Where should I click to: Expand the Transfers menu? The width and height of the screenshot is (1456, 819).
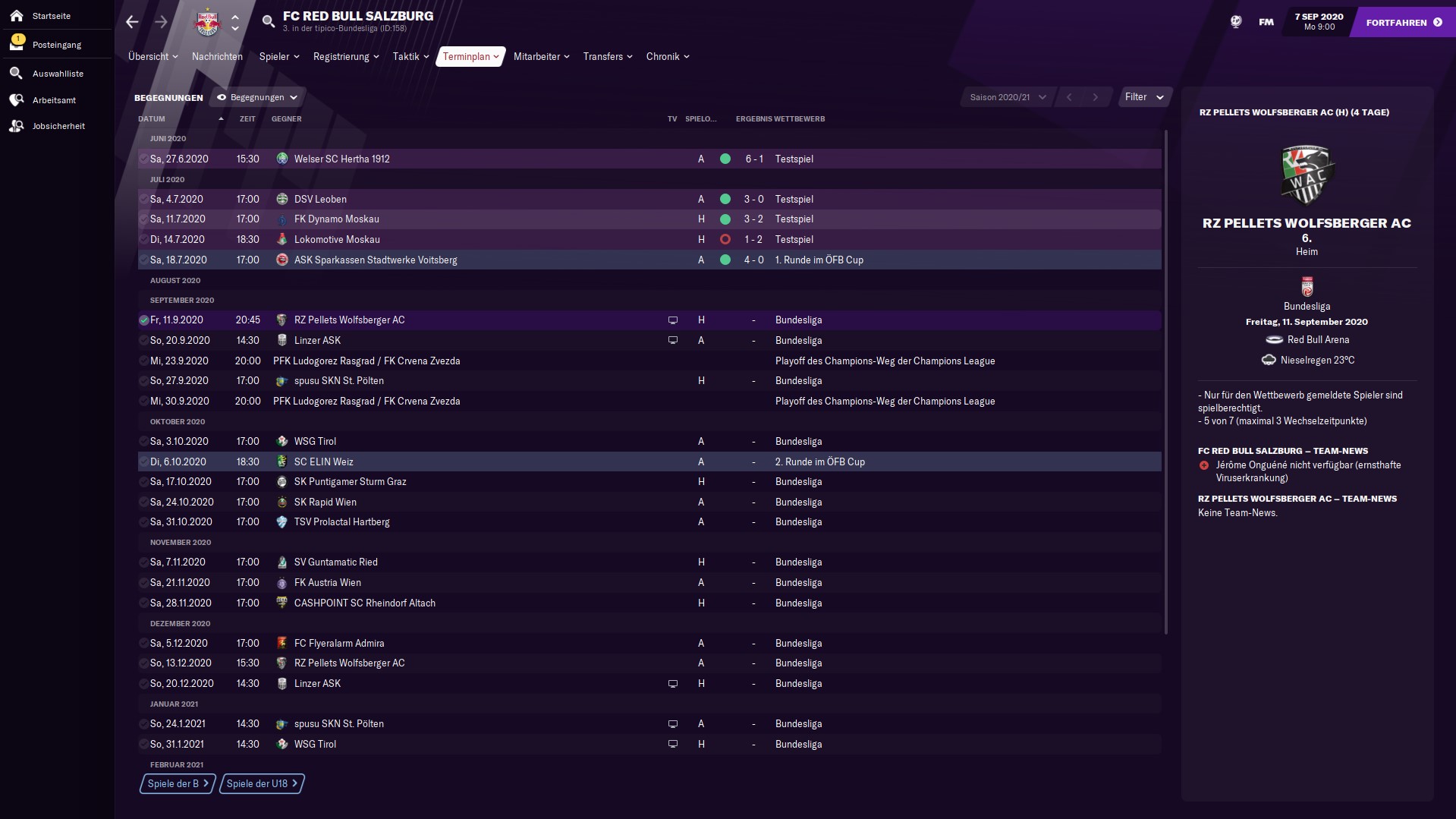point(608,56)
